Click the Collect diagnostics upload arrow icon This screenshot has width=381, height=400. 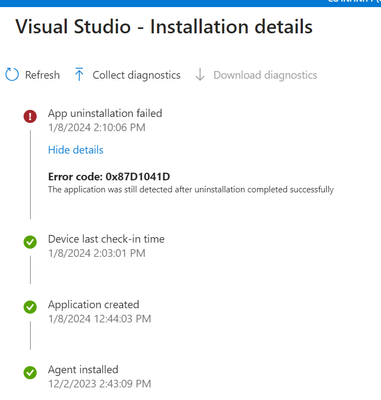point(79,74)
